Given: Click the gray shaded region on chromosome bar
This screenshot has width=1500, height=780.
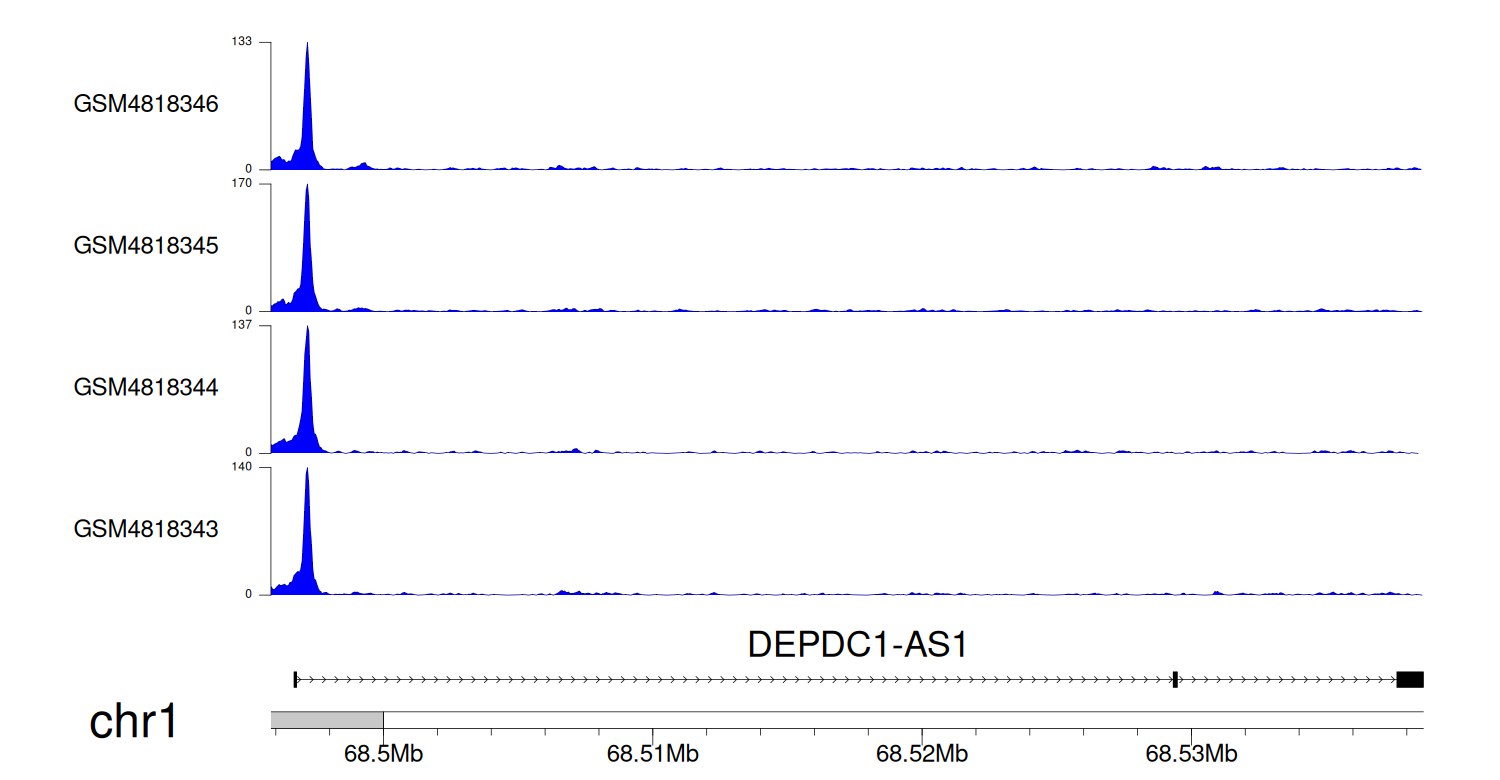Looking at the screenshot, I should coord(327,720).
